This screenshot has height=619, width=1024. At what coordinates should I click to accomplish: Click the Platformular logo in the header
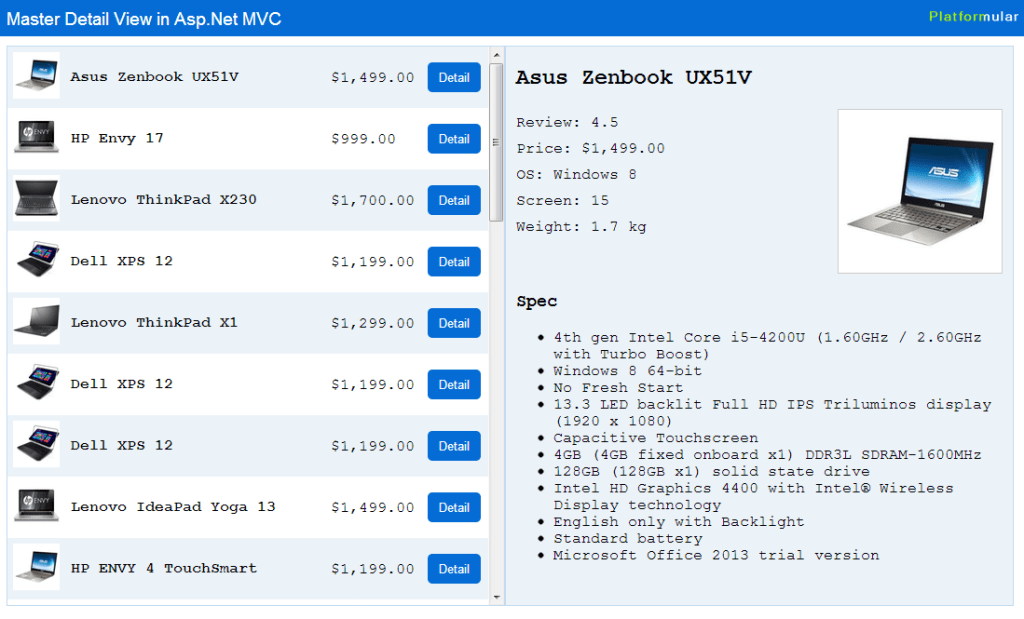[973, 17]
